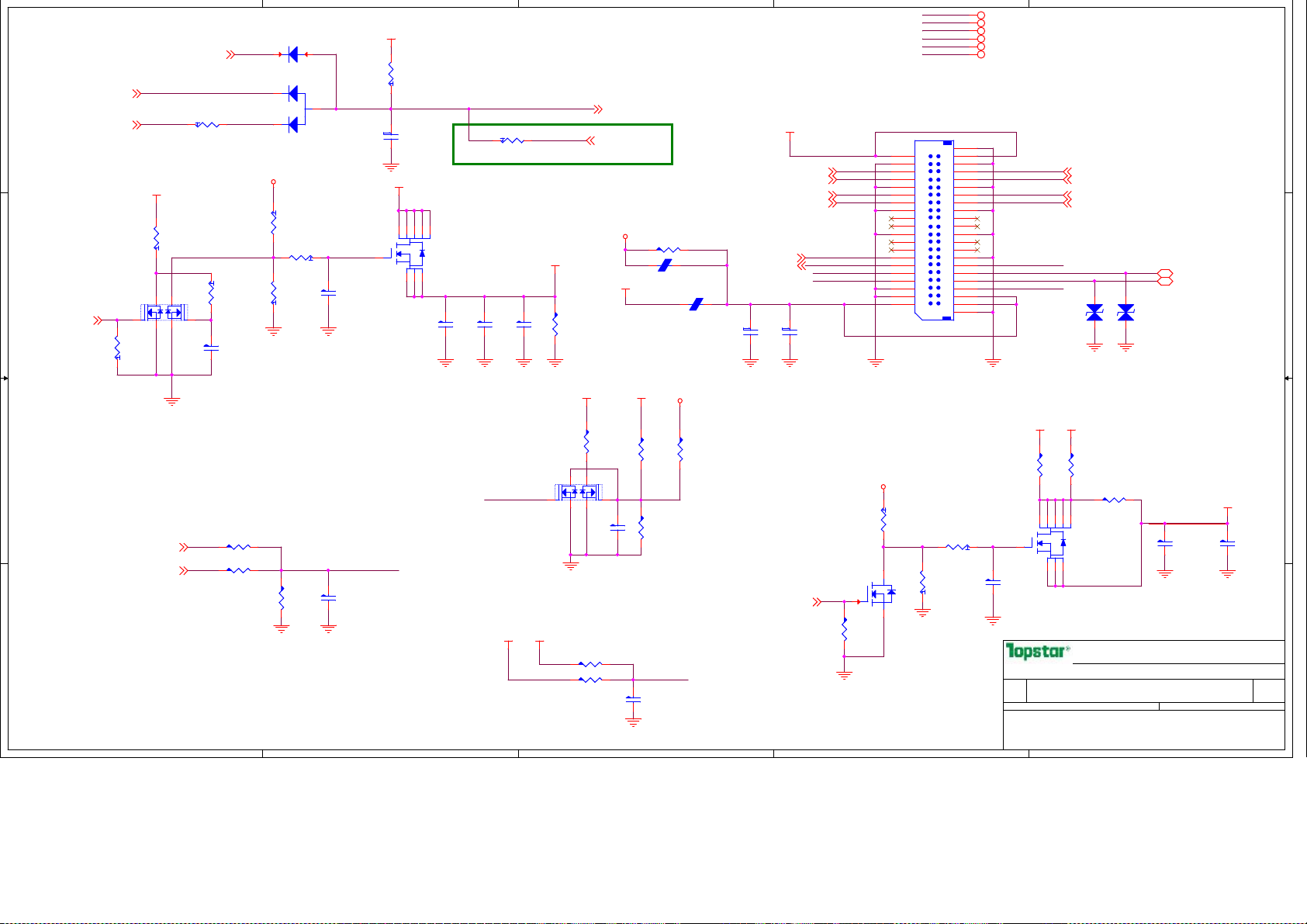Click the left TVS diode near connector

click(x=1094, y=313)
